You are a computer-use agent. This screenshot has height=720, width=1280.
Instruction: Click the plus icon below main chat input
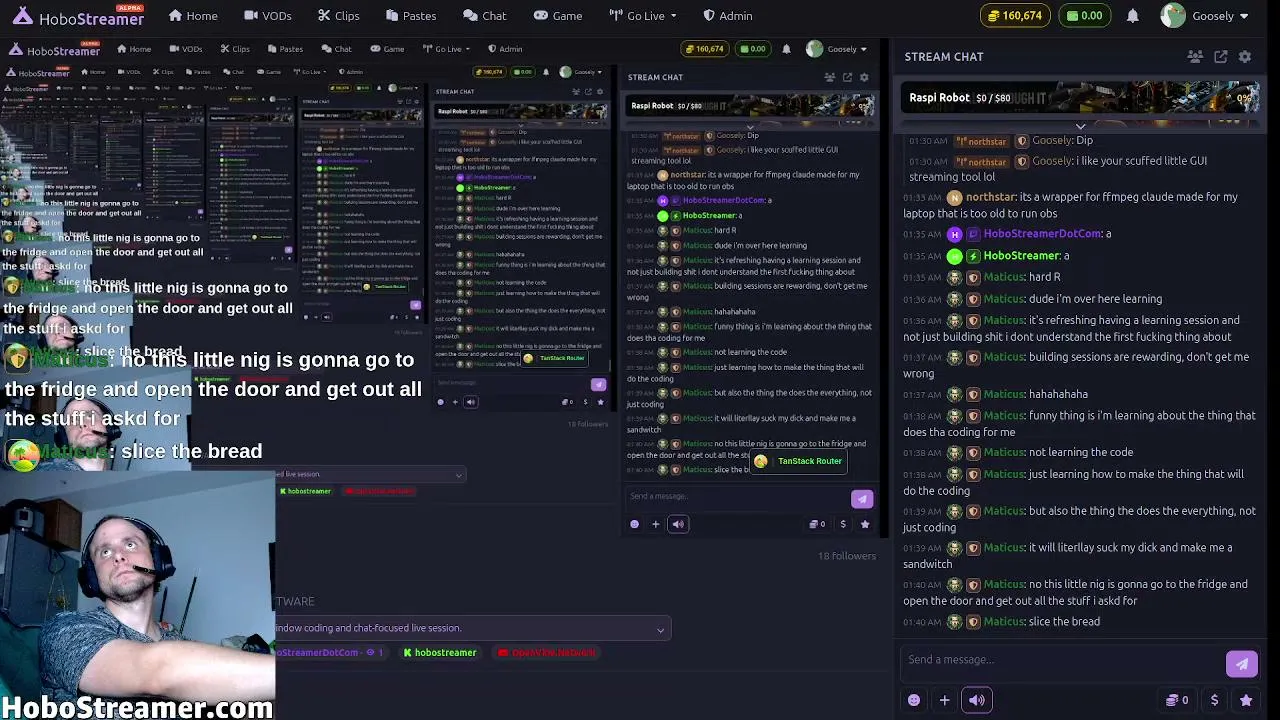pos(944,700)
